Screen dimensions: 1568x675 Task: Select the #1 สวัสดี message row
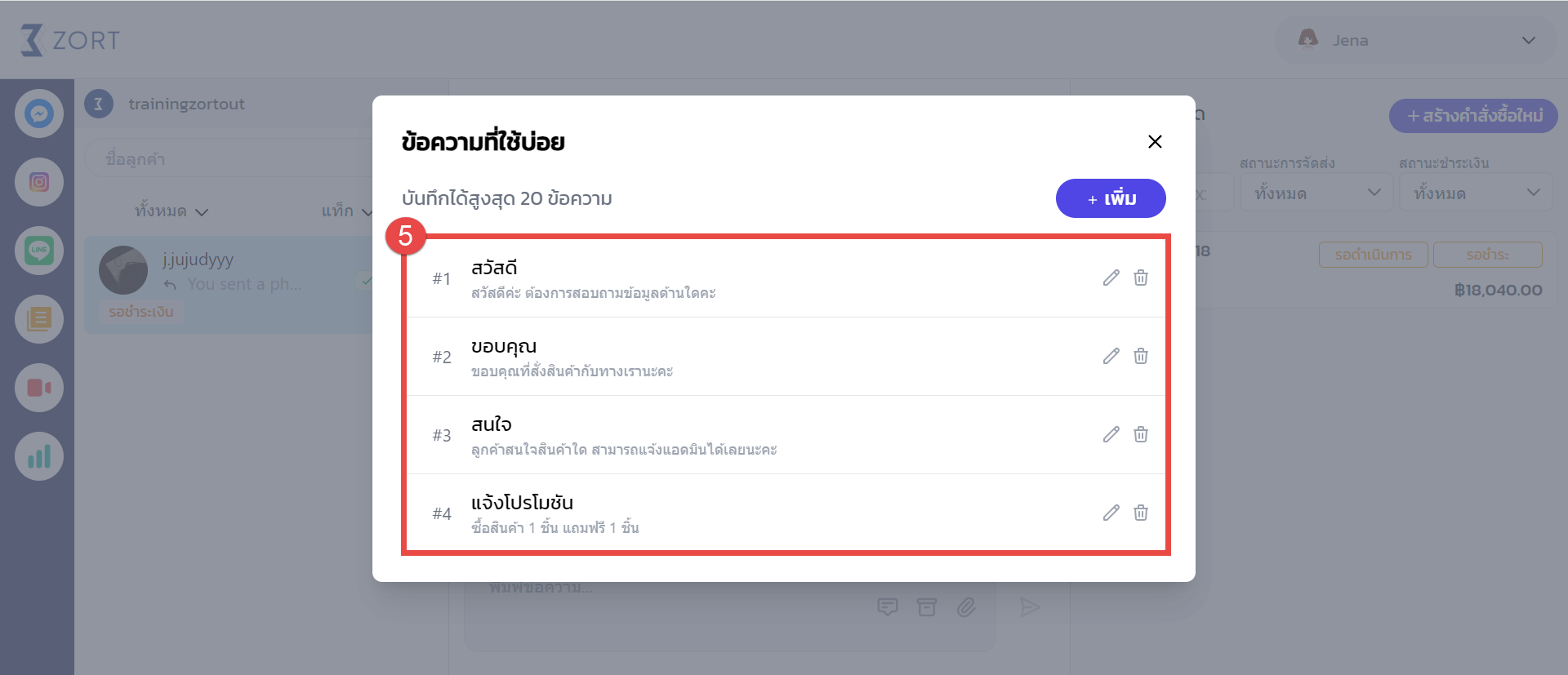click(786, 278)
